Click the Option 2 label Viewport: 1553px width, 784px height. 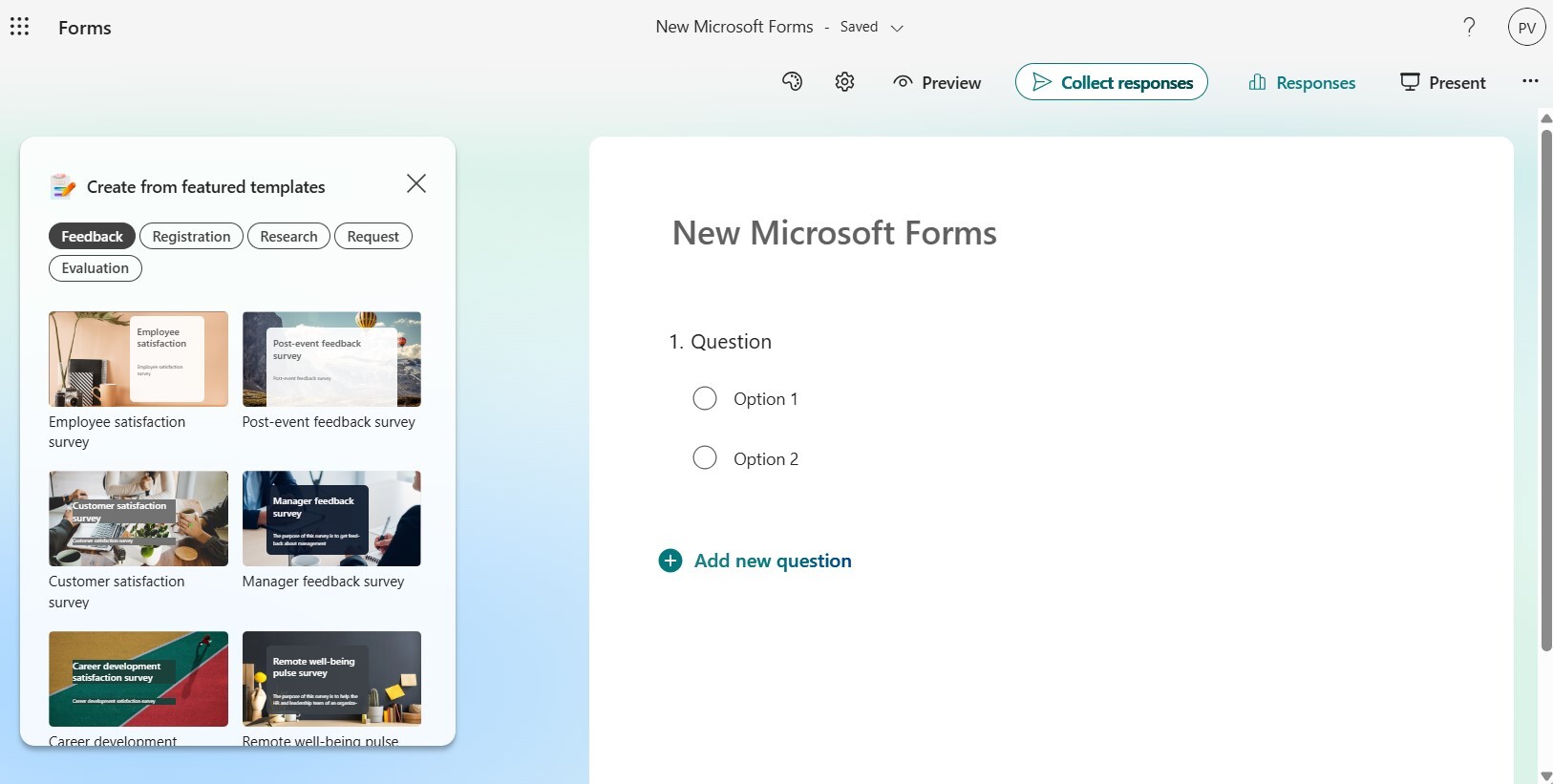point(766,459)
